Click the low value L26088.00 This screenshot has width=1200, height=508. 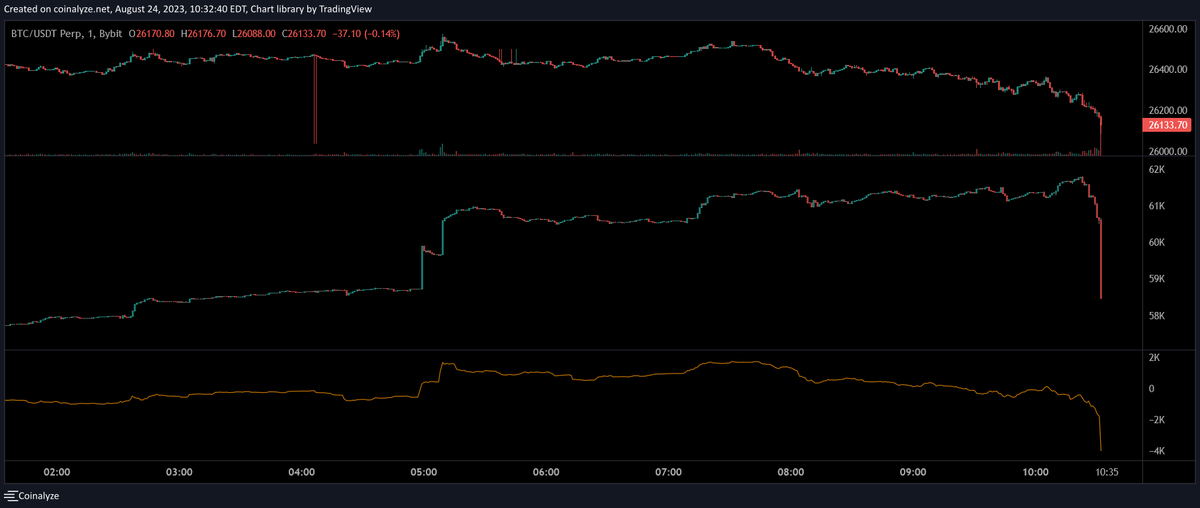click(254, 34)
